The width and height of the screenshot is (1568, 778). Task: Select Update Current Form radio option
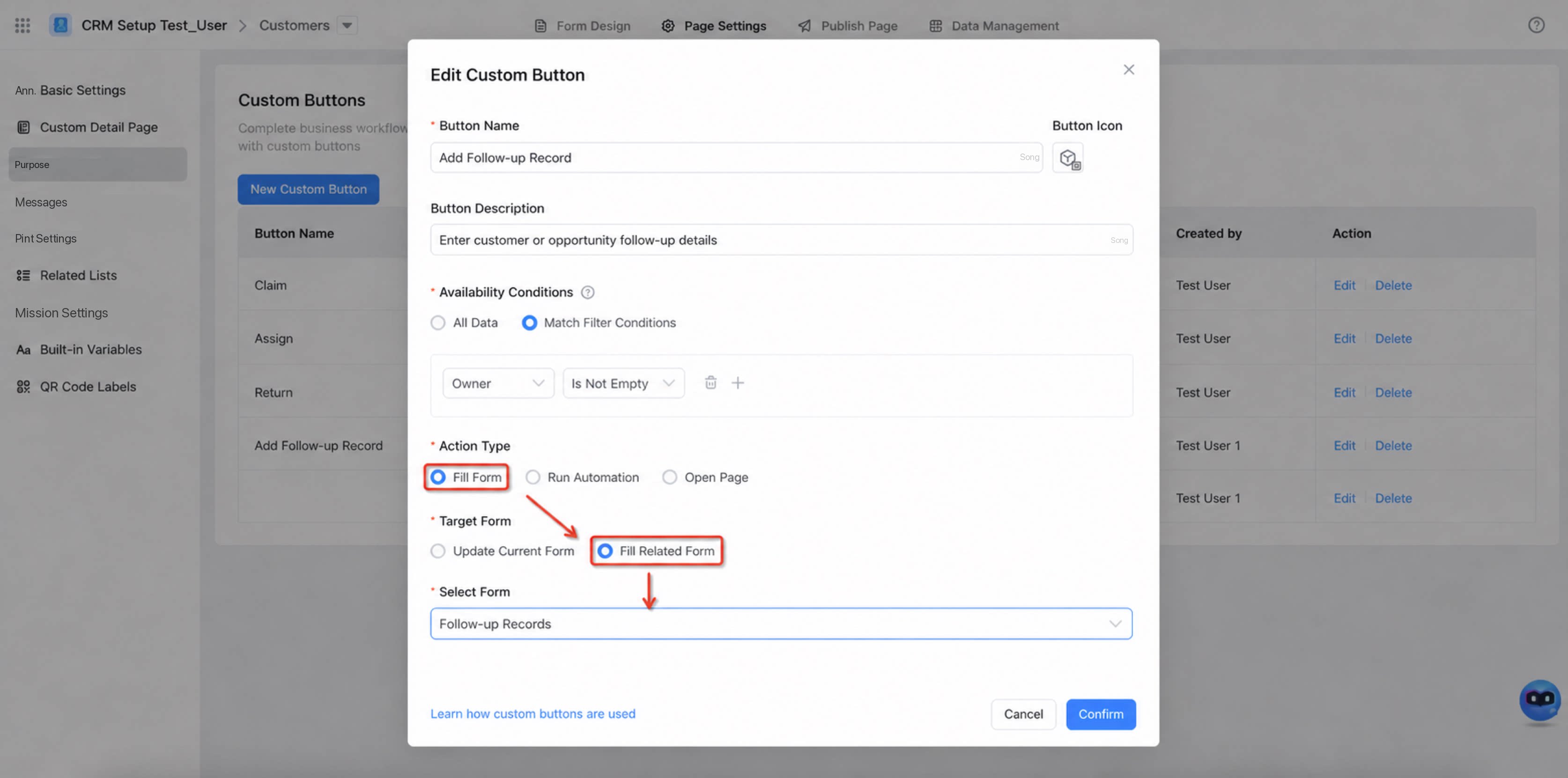pyautogui.click(x=437, y=551)
